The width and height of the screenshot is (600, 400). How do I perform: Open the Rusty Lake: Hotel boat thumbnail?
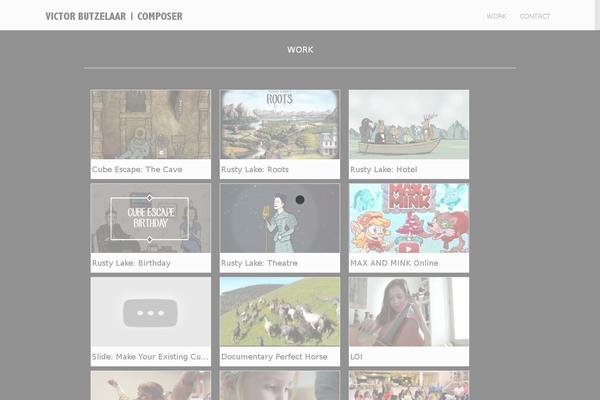pyautogui.click(x=409, y=124)
